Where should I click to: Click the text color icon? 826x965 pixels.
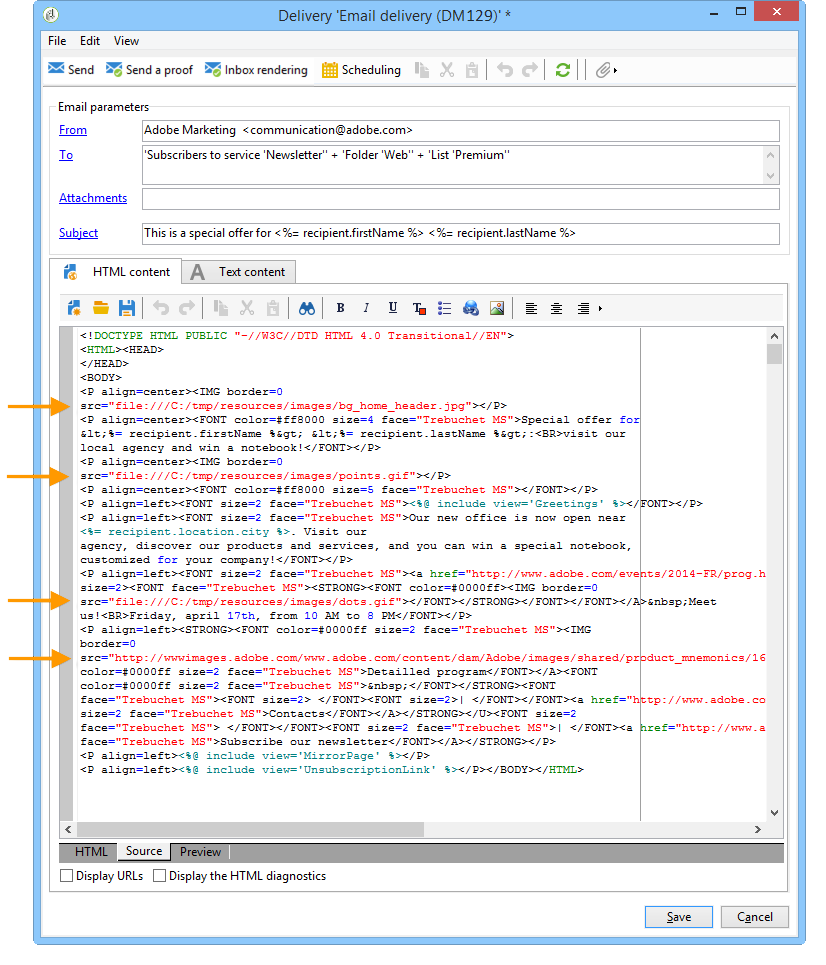coord(419,308)
